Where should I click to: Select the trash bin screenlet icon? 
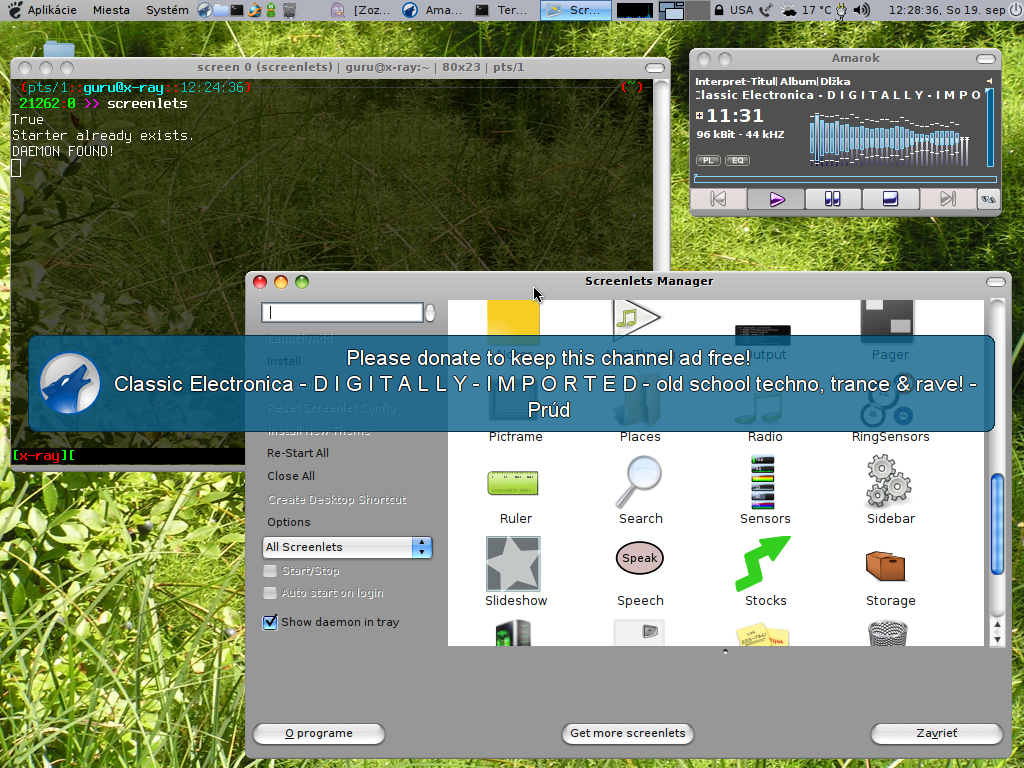(x=888, y=633)
